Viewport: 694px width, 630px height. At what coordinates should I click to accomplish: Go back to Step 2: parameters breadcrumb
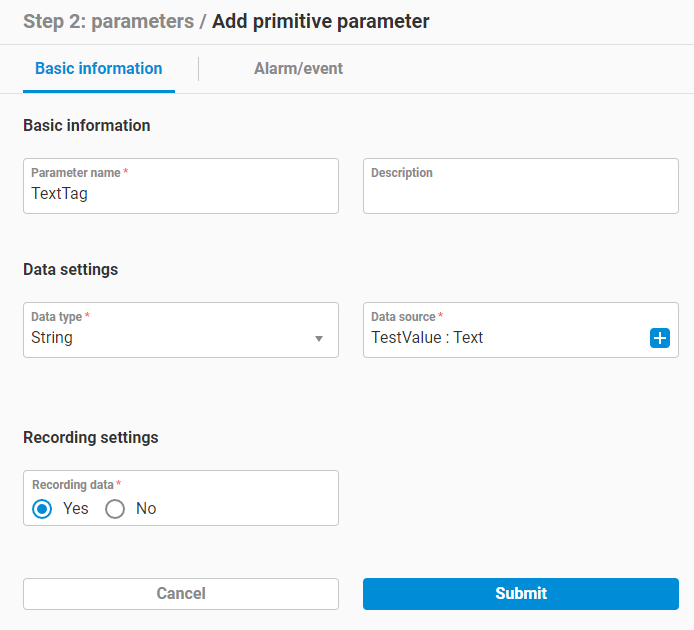(108, 21)
